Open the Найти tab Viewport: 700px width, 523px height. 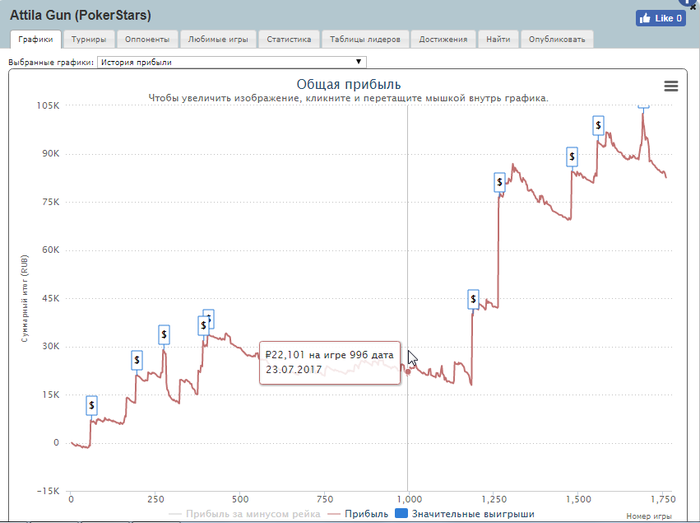tap(498, 39)
